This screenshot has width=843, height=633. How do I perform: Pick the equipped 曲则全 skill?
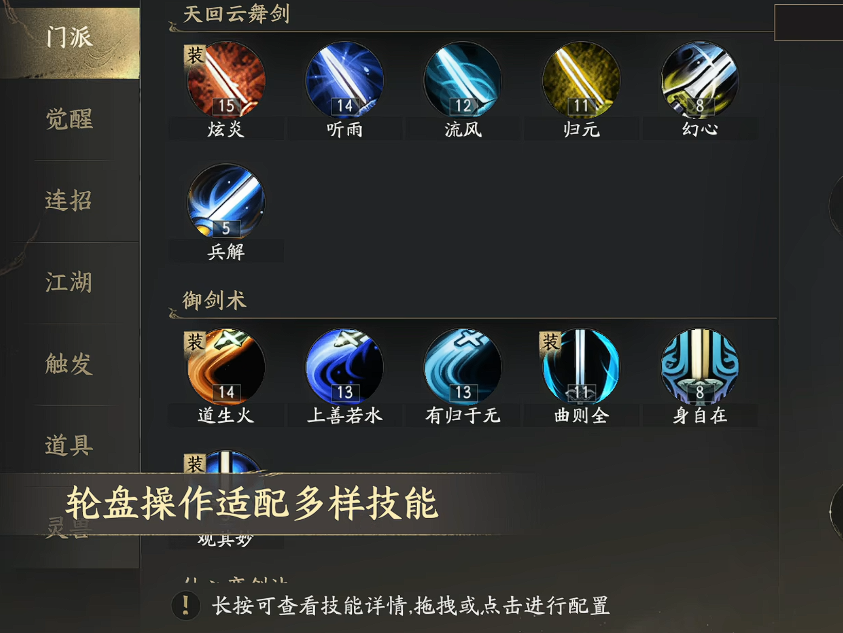pyautogui.click(x=581, y=366)
